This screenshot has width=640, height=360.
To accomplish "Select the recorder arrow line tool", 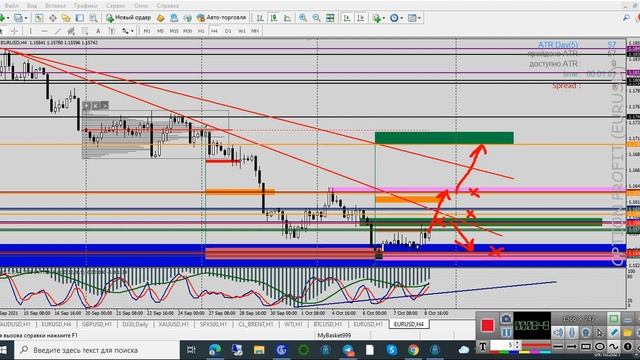I will 572,347.
